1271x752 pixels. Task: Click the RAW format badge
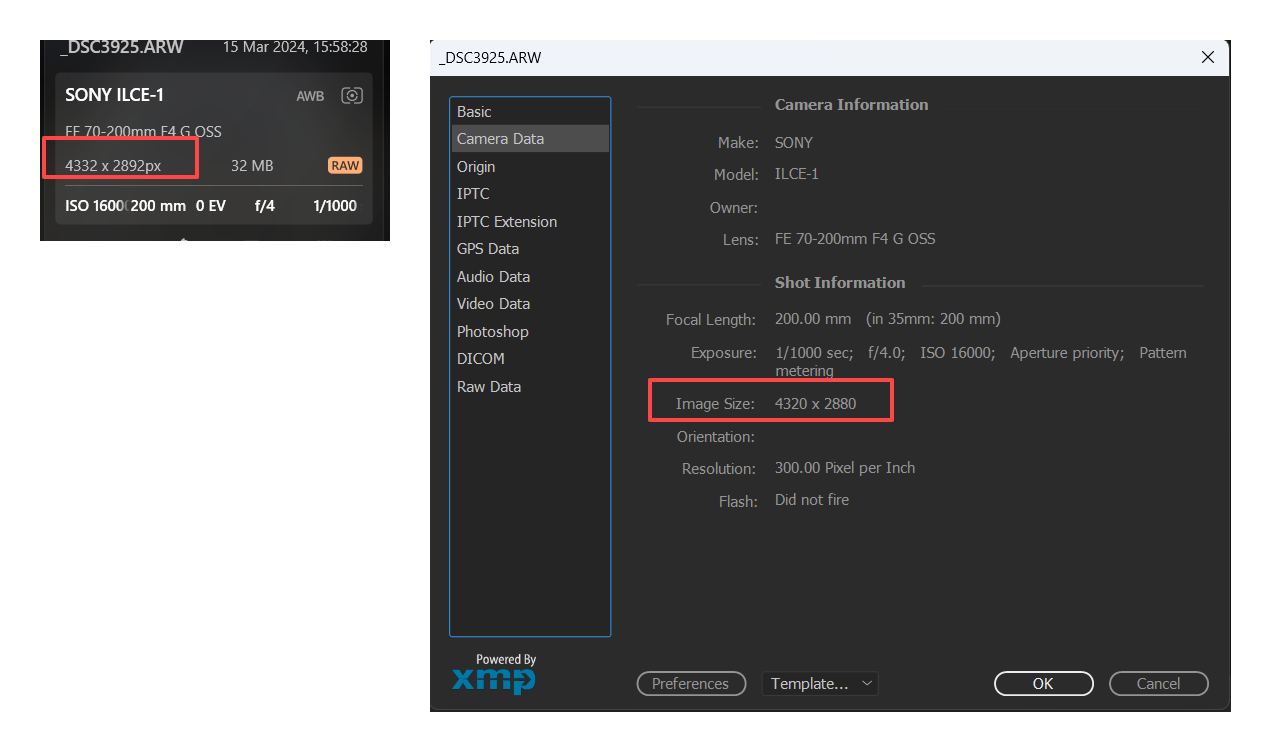pos(344,165)
